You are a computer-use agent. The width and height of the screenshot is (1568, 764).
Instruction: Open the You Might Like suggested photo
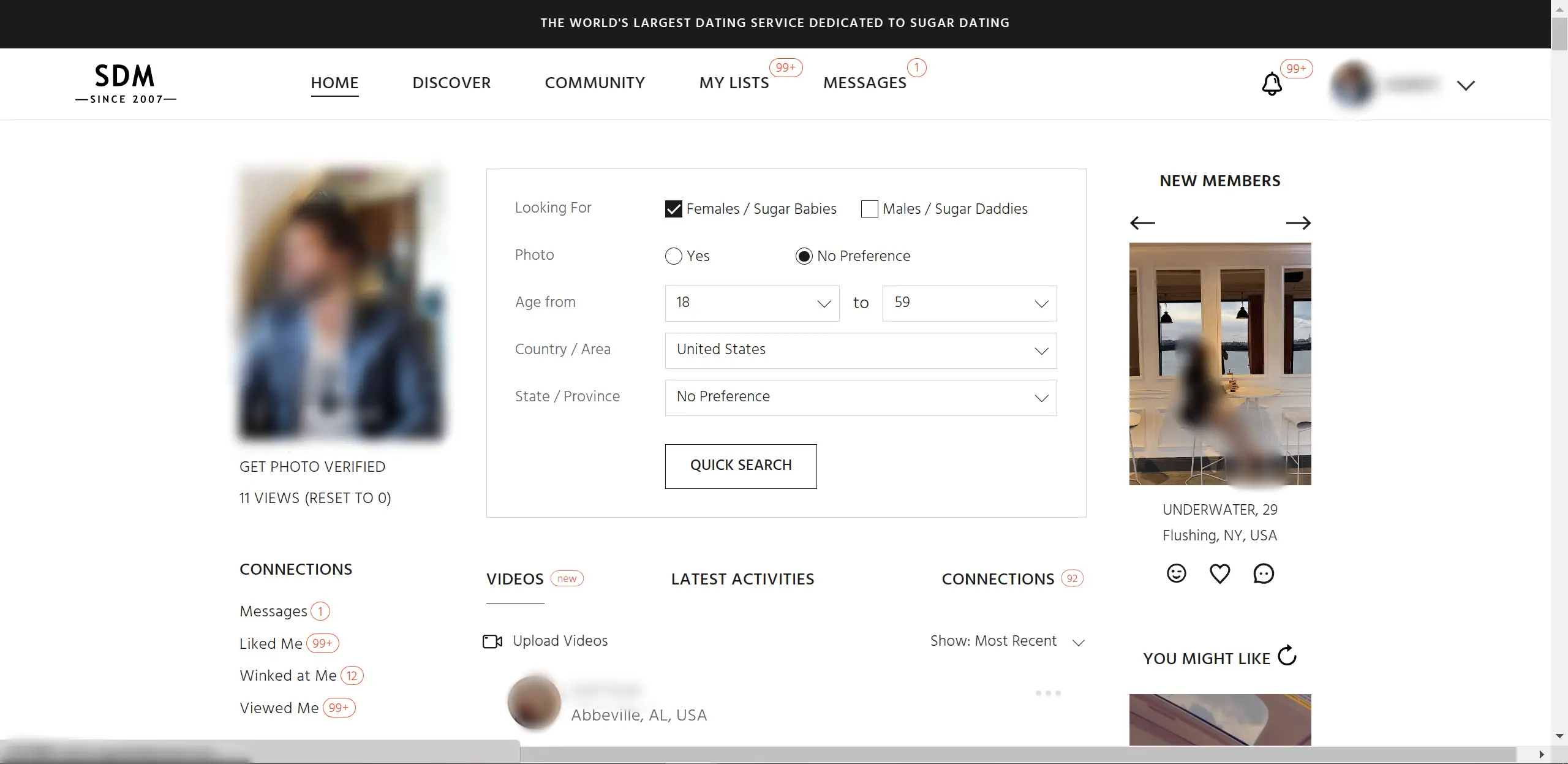pyautogui.click(x=1219, y=720)
